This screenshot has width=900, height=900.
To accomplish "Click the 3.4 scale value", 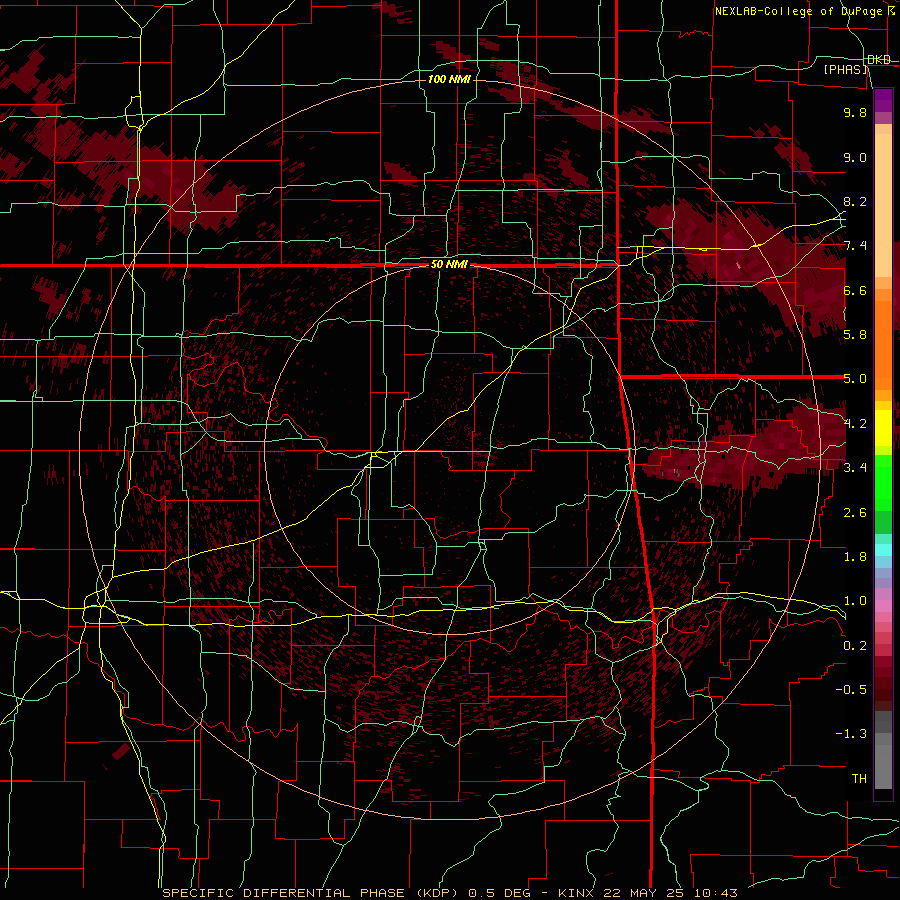I will (x=855, y=468).
